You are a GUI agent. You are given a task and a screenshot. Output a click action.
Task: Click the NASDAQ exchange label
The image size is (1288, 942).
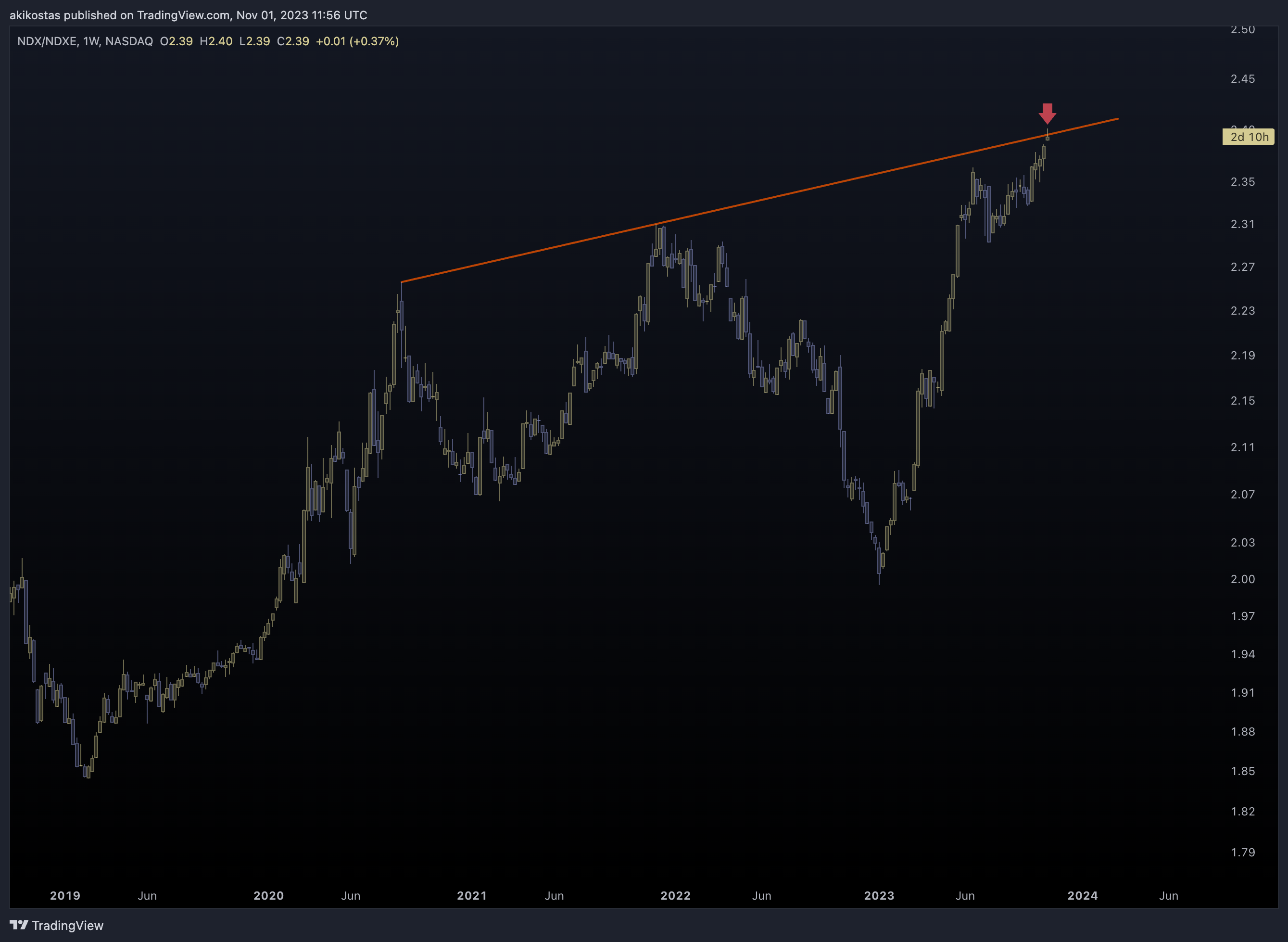[x=129, y=41]
